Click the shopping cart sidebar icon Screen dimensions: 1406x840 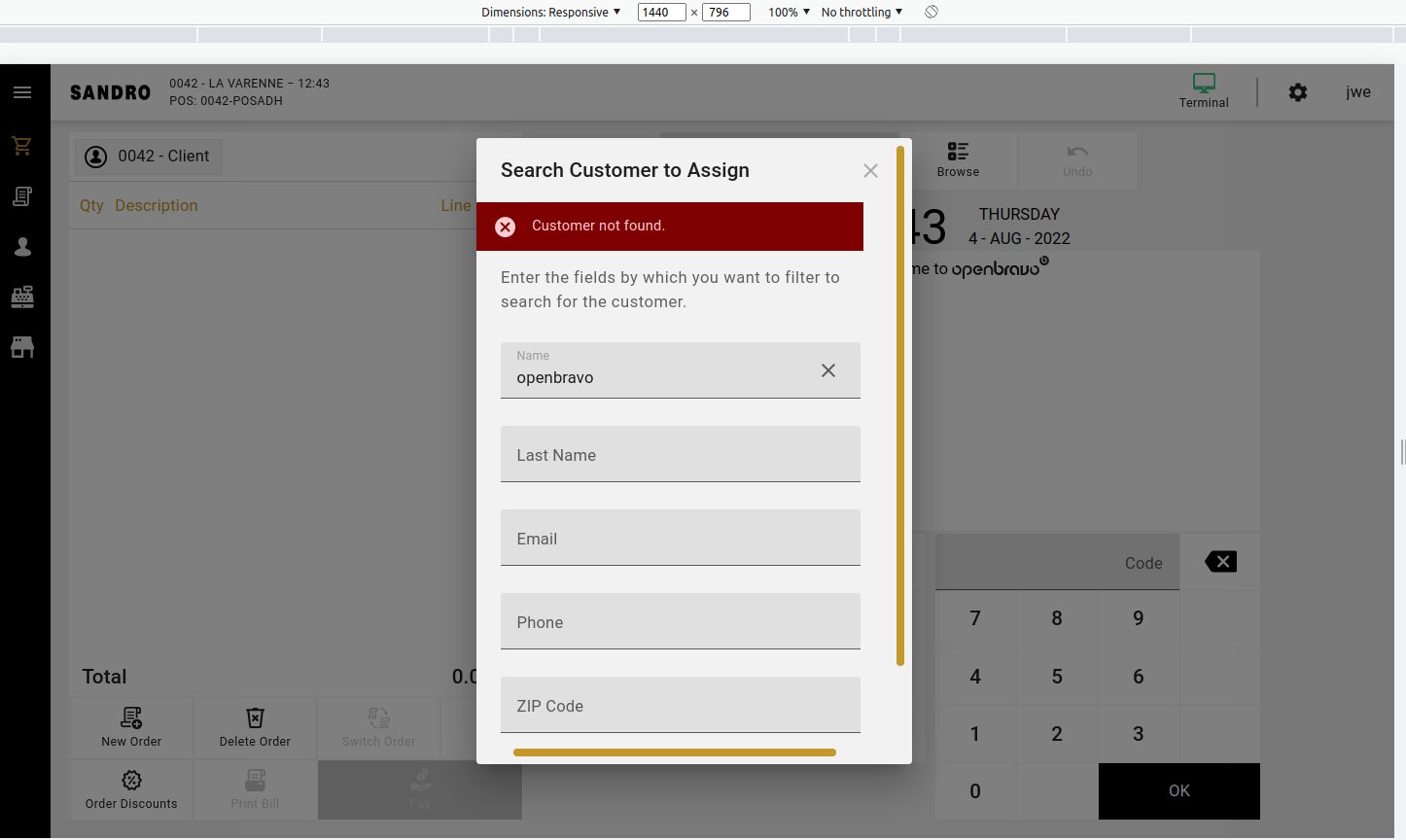(22, 146)
